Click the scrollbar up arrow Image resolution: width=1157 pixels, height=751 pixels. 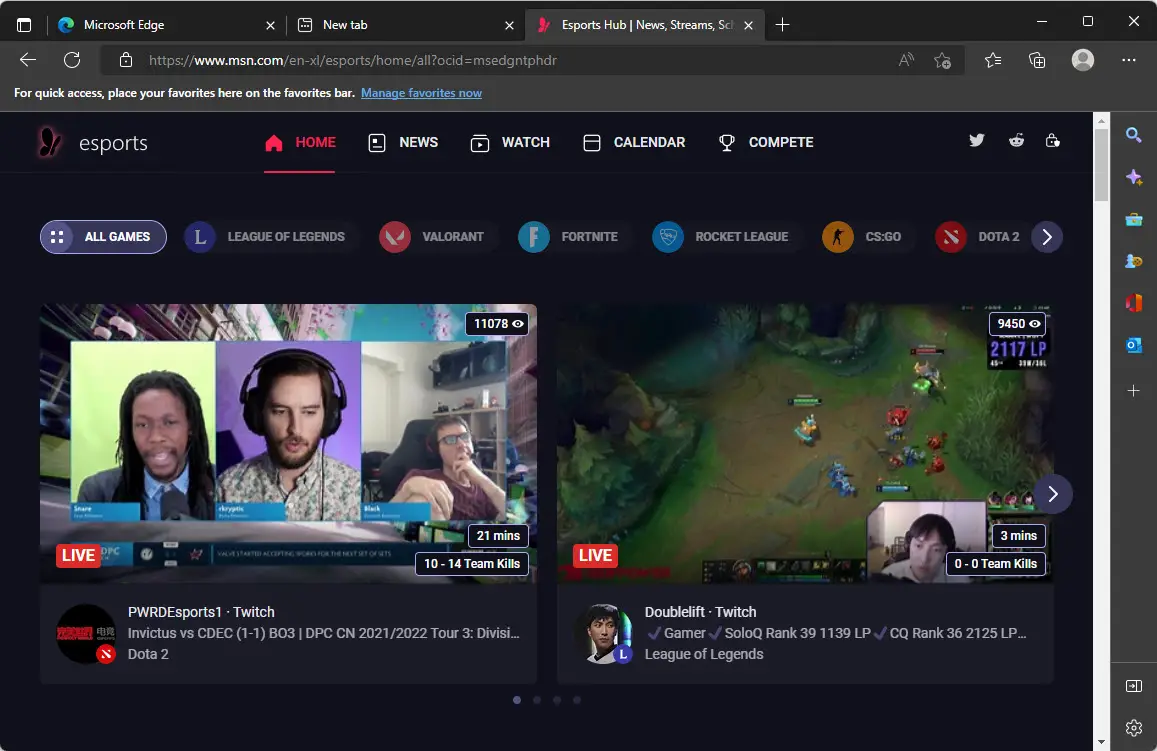pyautogui.click(x=1101, y=120)
